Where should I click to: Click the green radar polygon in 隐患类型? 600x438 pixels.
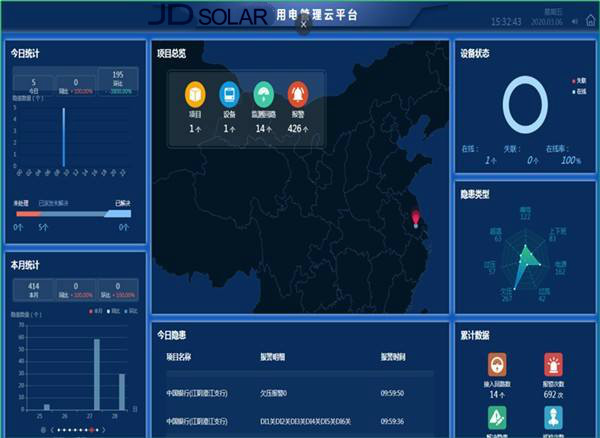(x=528, y=258)
